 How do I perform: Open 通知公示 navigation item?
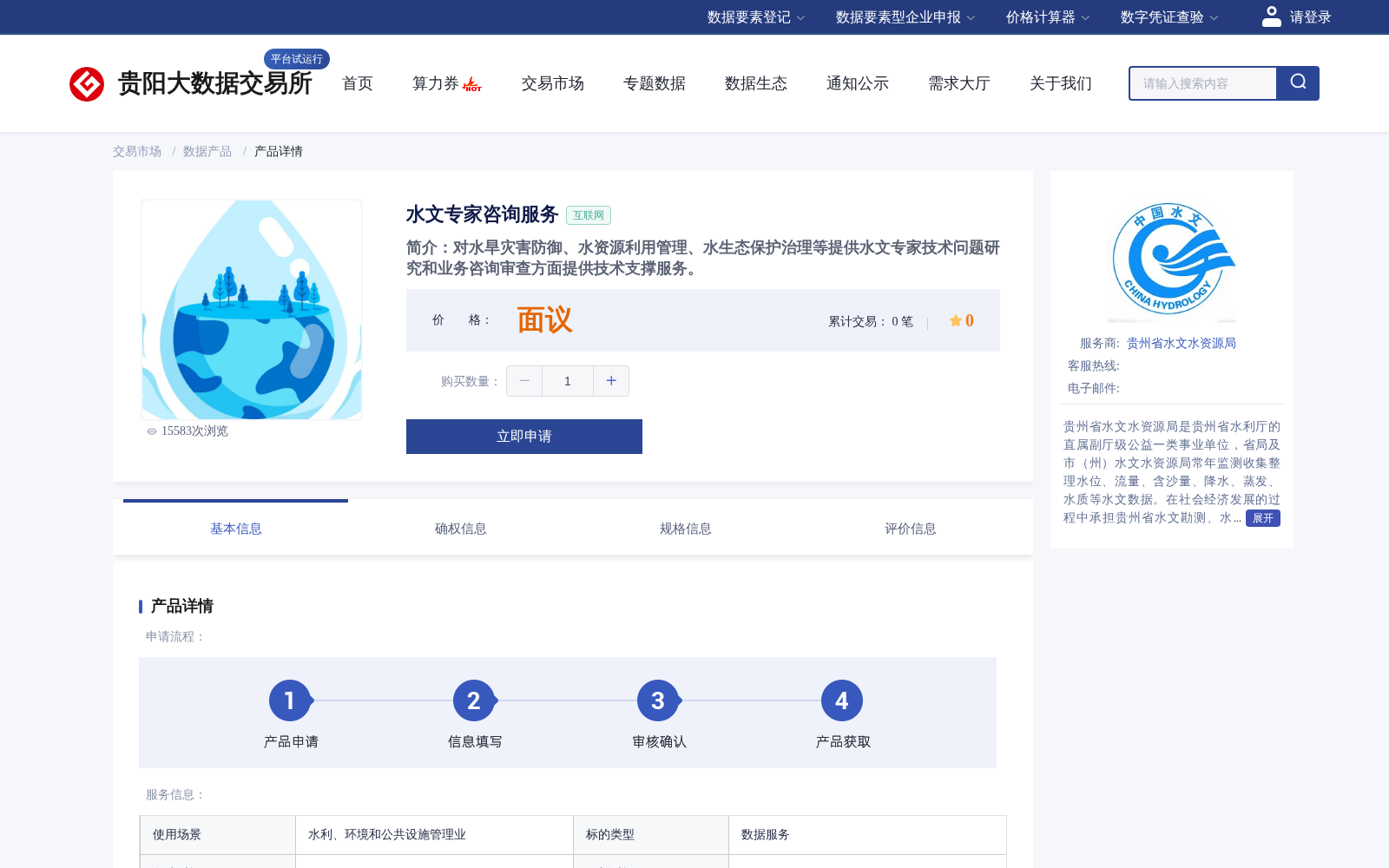click(x=858, y=83)
